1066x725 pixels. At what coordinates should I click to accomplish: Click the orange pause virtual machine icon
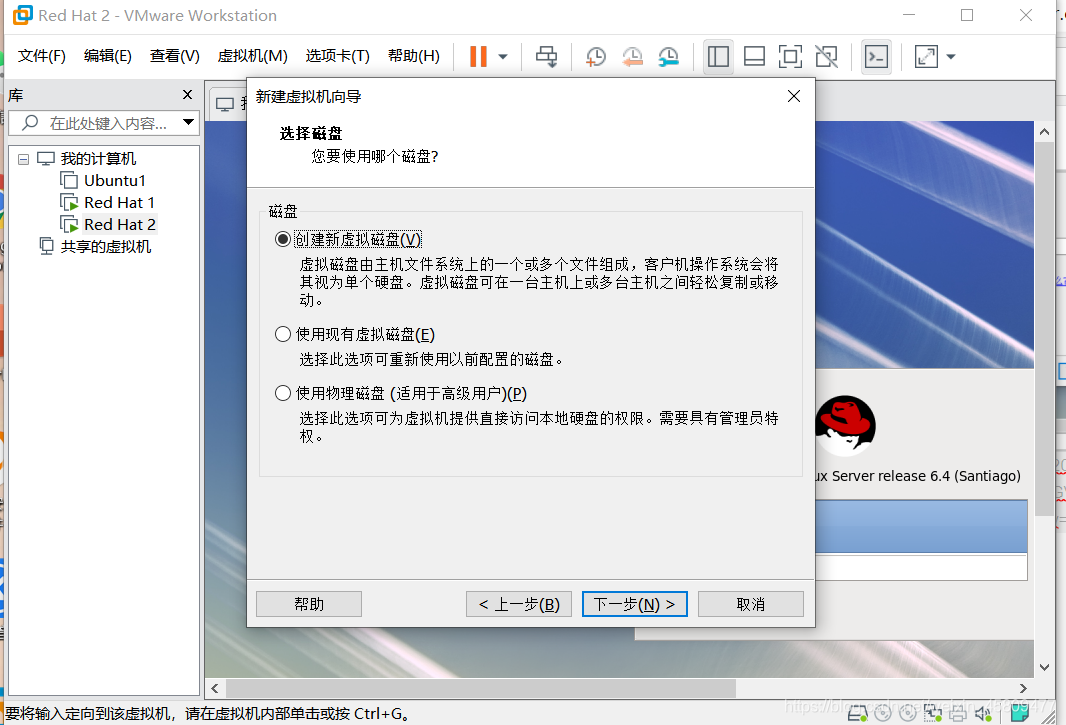tap(479, 56)
